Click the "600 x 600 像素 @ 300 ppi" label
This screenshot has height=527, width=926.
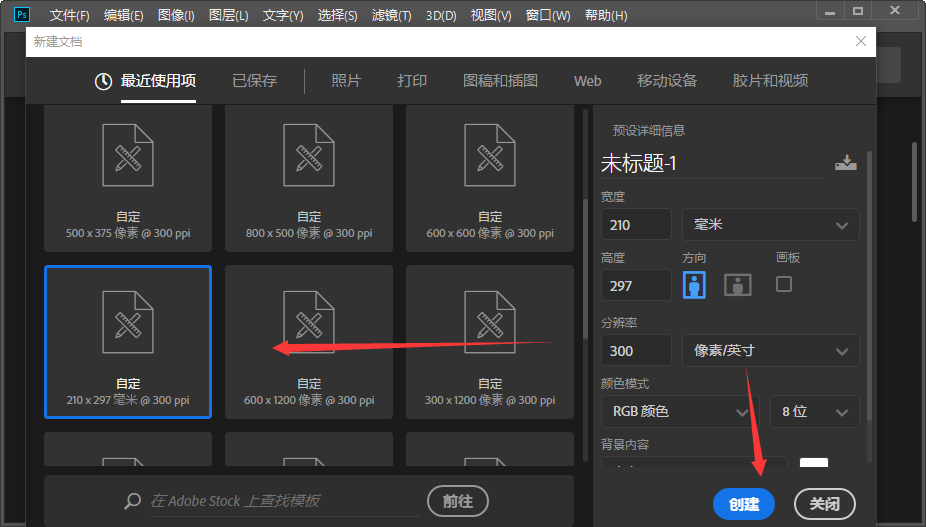pos(490,233)
